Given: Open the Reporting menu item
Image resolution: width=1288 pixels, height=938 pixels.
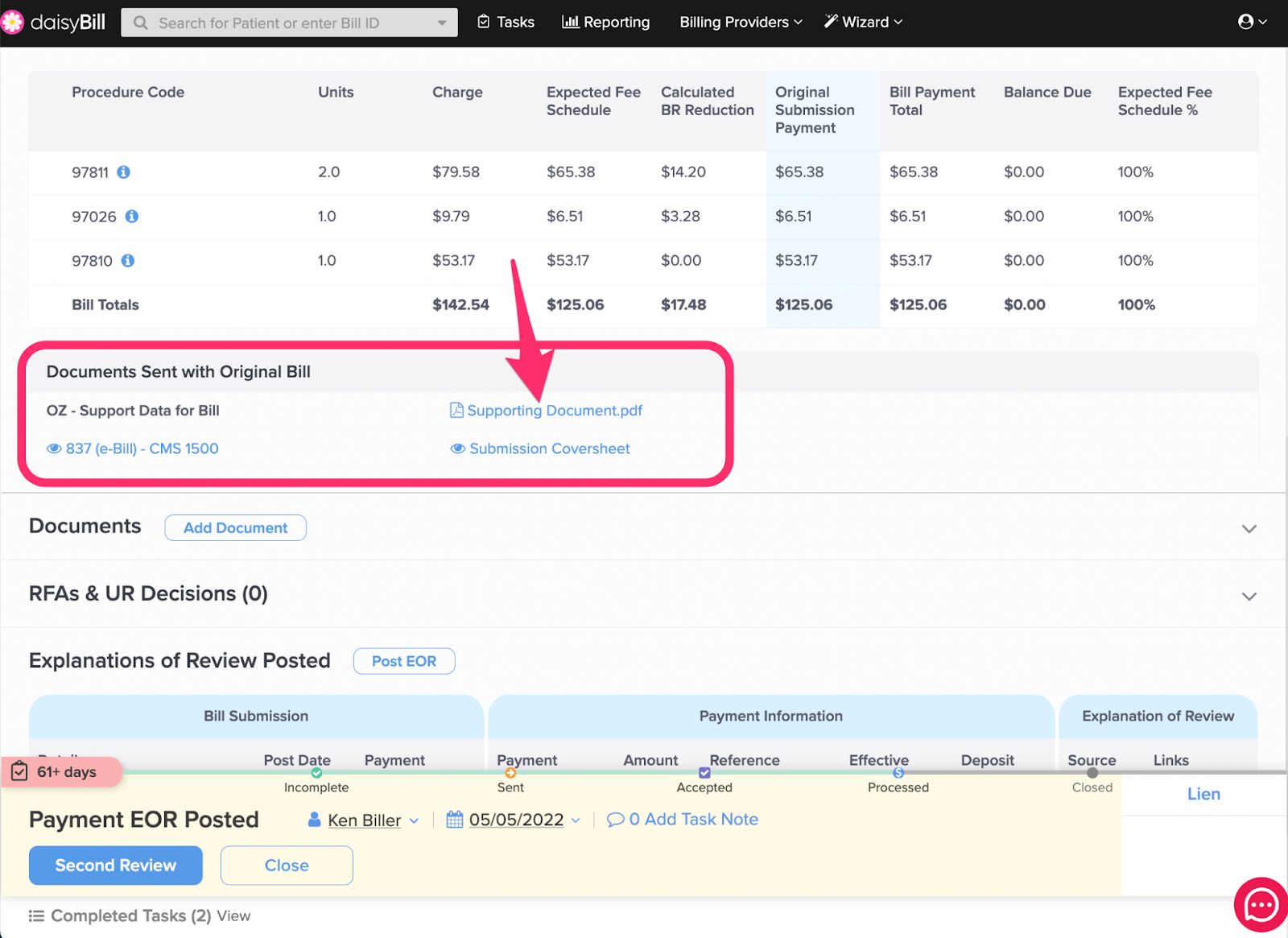Looking at the screenshot, I should pyautogui.click(x=605, y=22).
